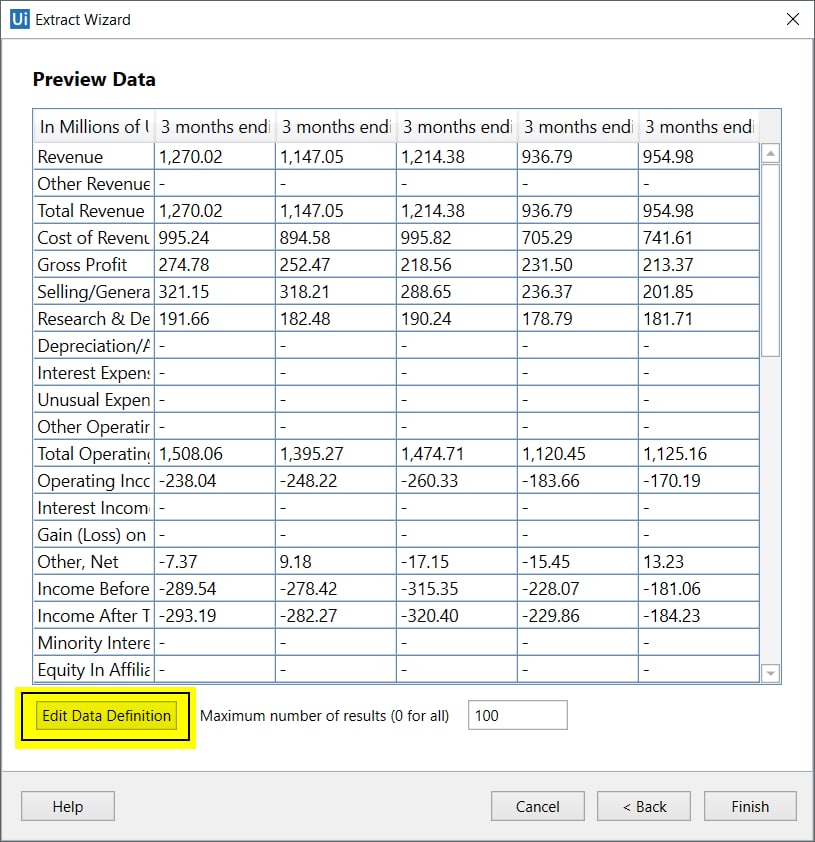Select the 'Interest Expens' row label
Viewport: 815px width, 842px height.
click(x=94, y=372)
